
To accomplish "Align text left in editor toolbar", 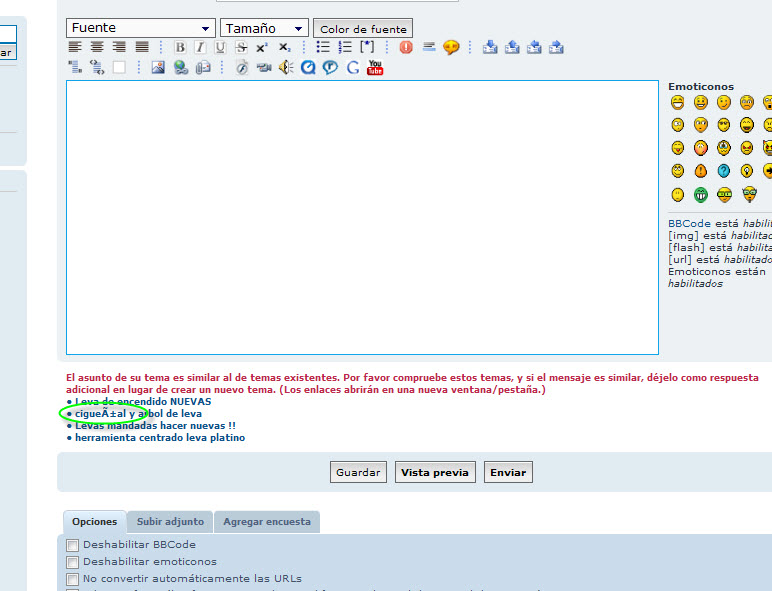I will point(75,47).
